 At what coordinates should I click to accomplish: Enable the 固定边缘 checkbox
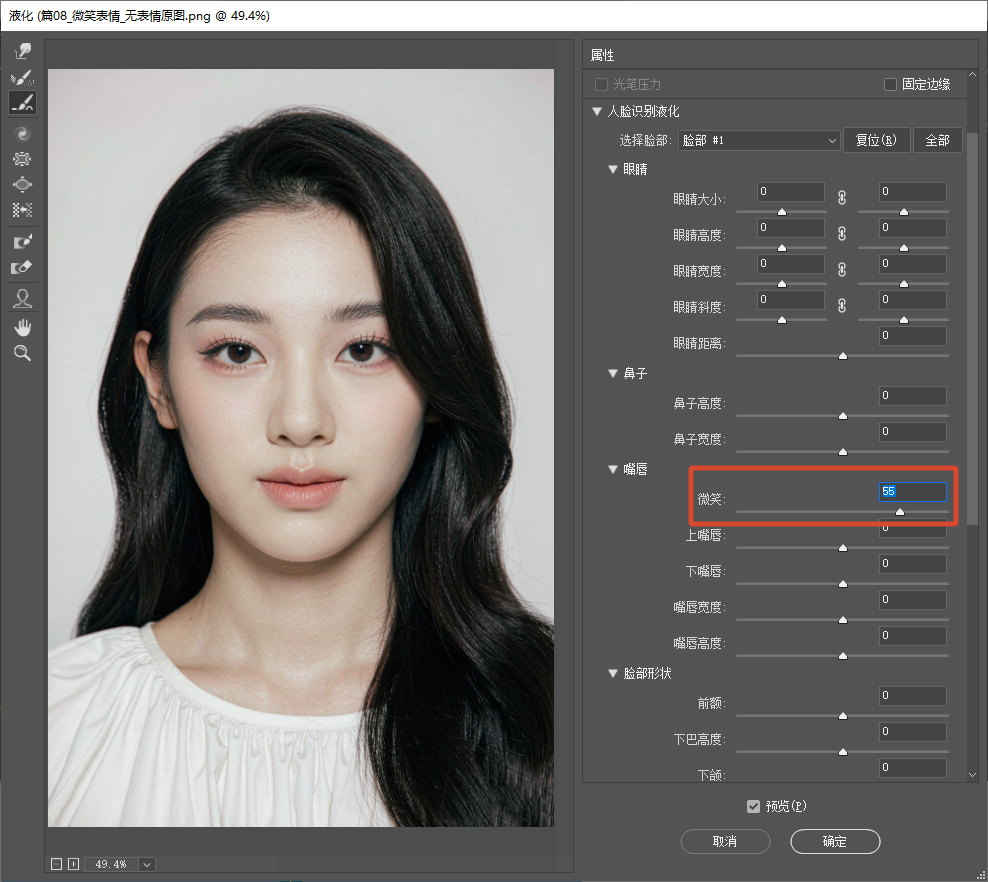pyautogui.click(x=890, y=84)
